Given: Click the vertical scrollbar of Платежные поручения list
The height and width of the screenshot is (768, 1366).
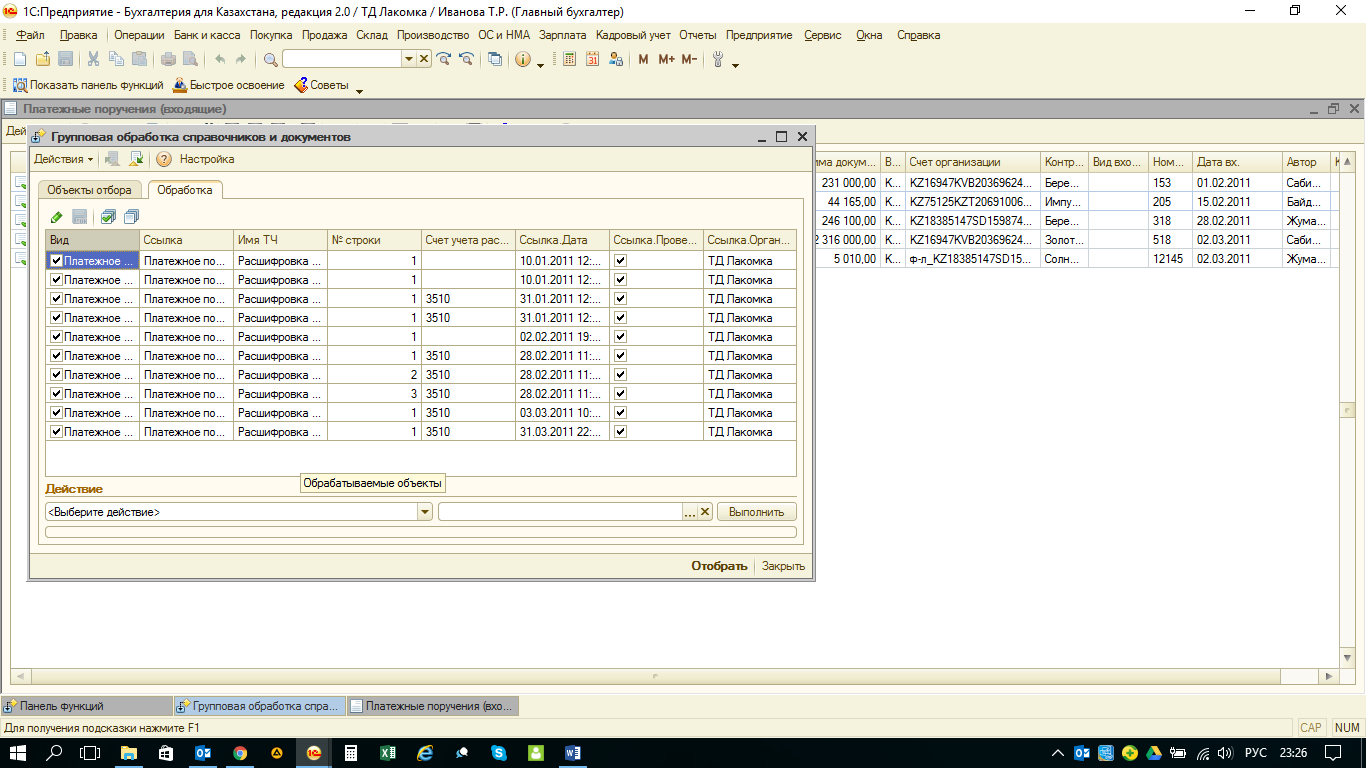Looking at the screenshot, I should [1347, 409].
